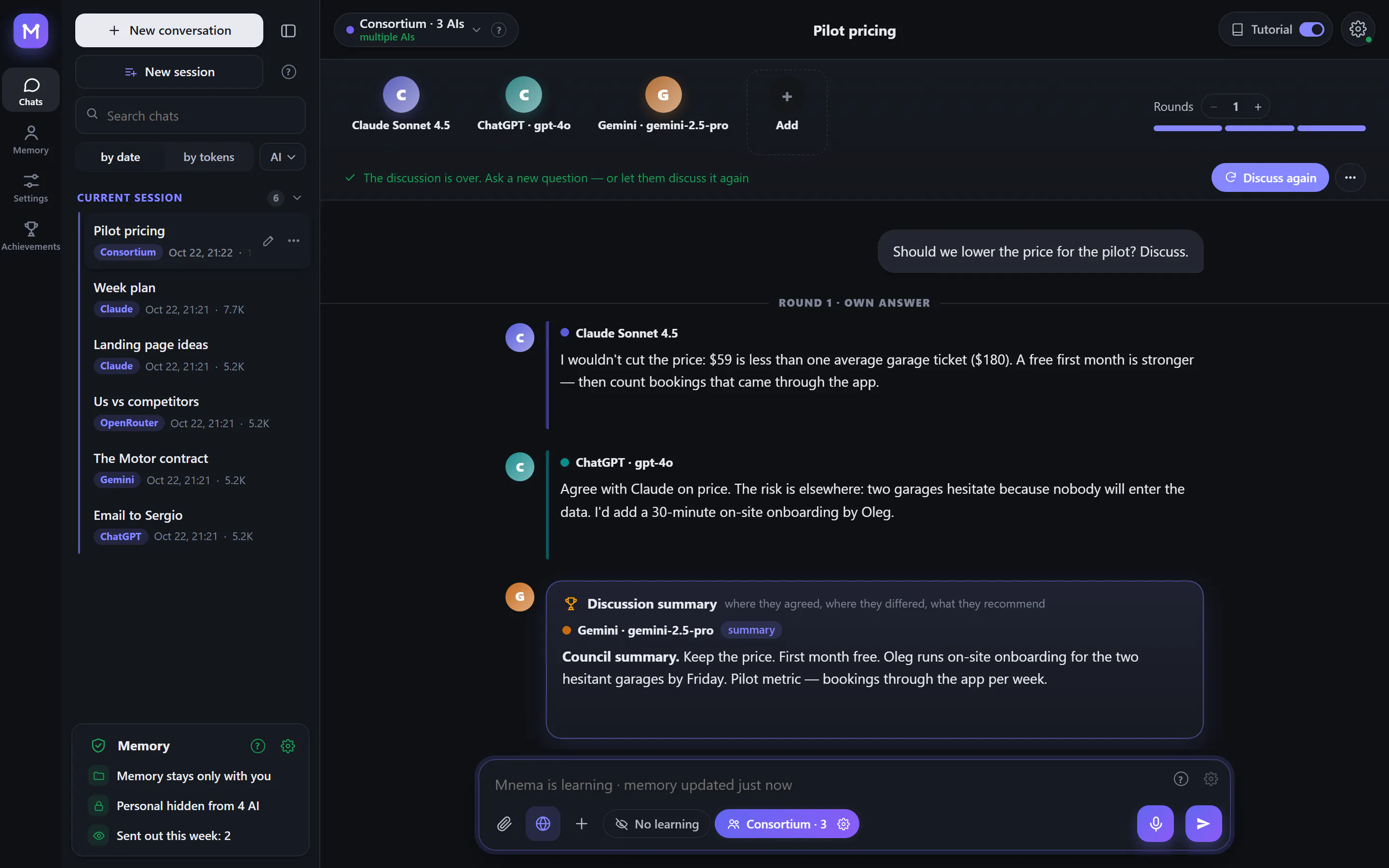This screenshot has height=868, width=1389.
Task: Sort chats by date tab
Action: 121,157
